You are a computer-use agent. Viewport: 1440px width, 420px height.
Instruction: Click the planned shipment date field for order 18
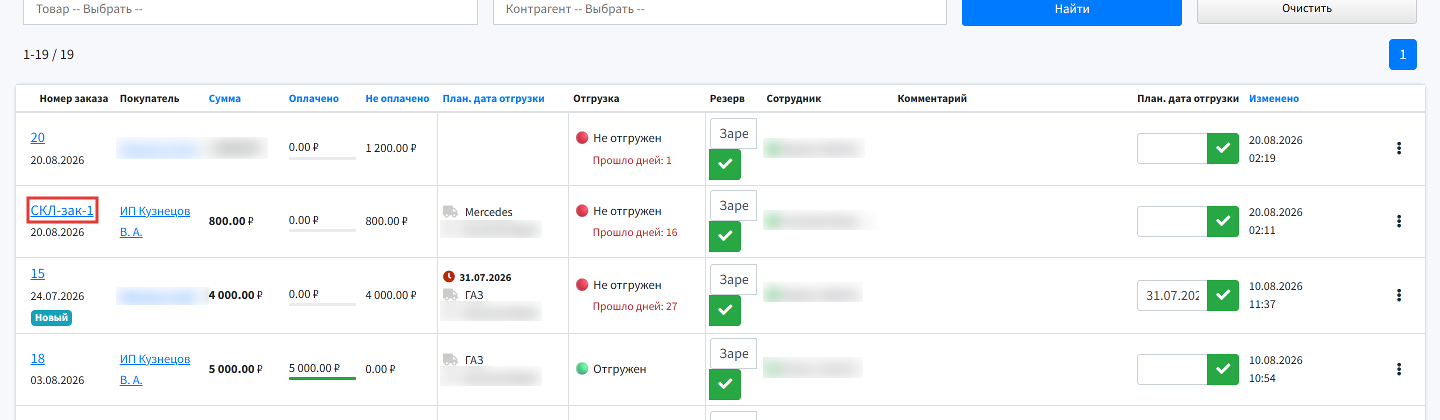(x=1172, y=369)
